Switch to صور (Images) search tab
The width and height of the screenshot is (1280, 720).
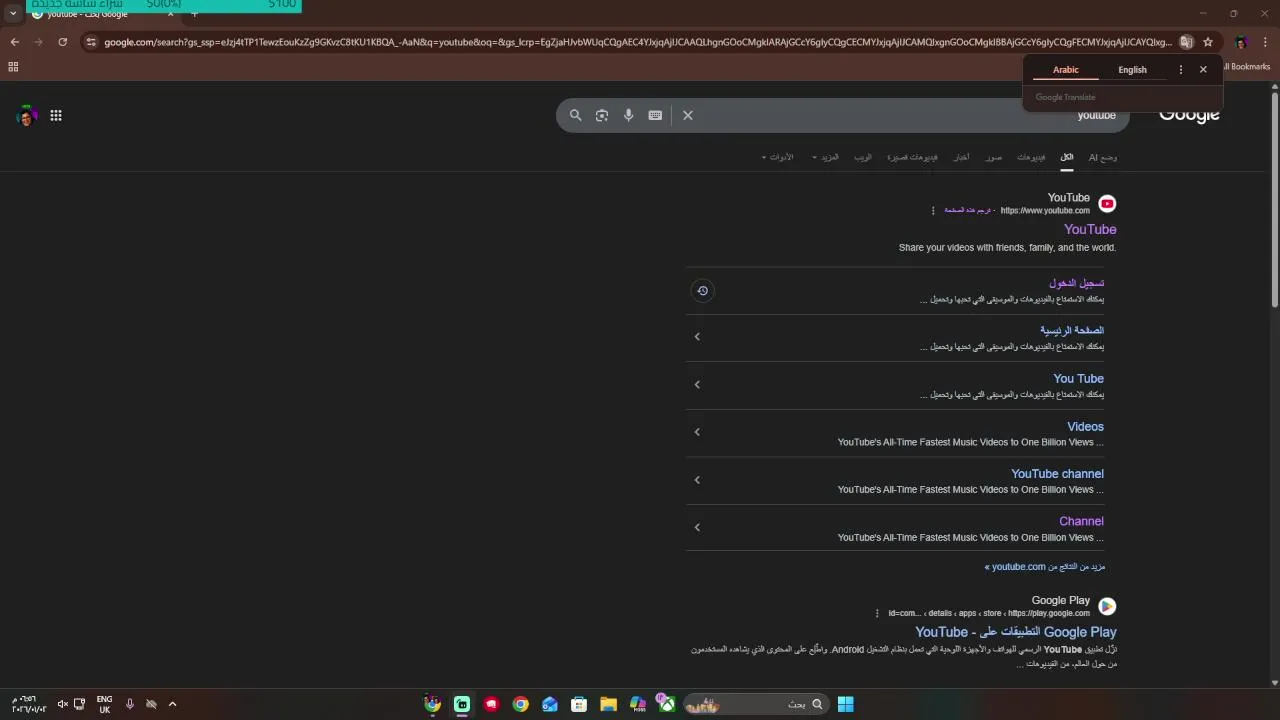993,157
